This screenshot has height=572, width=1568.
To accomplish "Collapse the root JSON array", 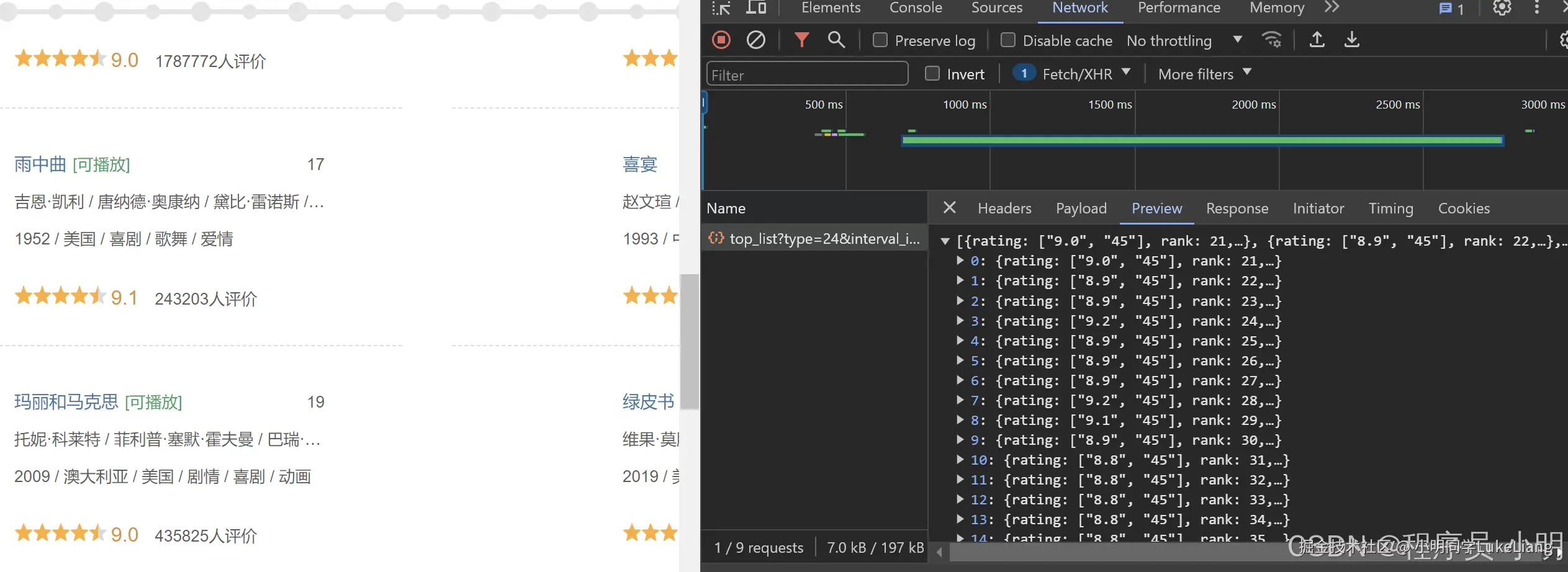I will coord(945,241).
